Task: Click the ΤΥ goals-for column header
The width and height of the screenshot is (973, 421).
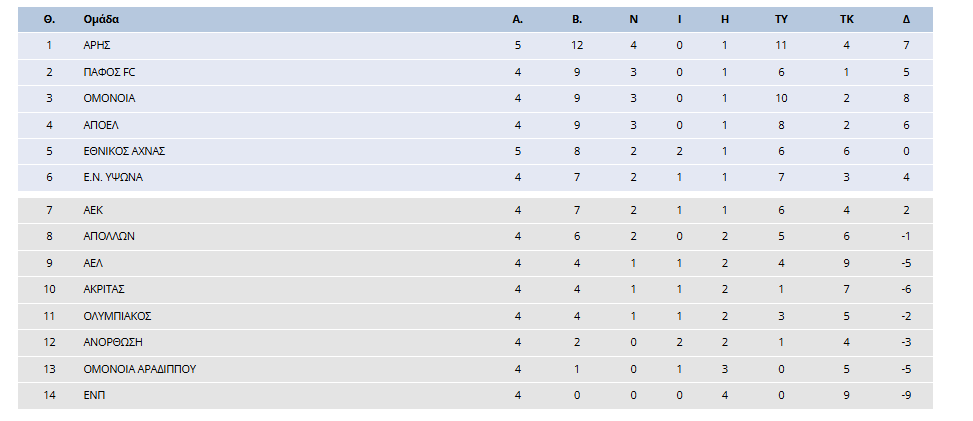Action: tap(781, 19)
